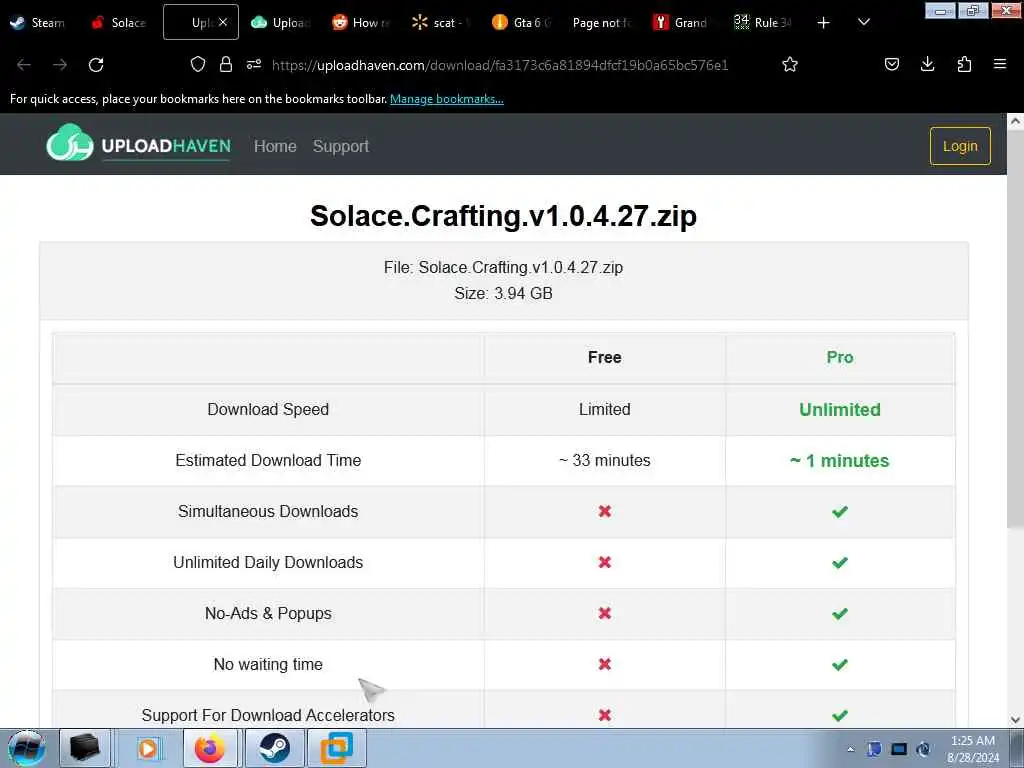Screen dimensions: 1024x768
Task: Bookmark this page with the star icon
Action: click(790, 64)
